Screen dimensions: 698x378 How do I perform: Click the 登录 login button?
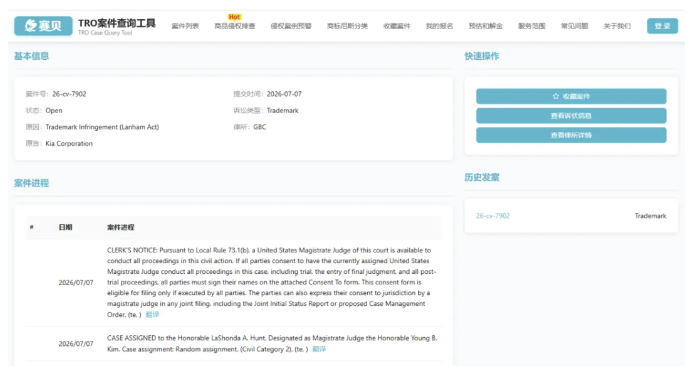tap(662, 26)
